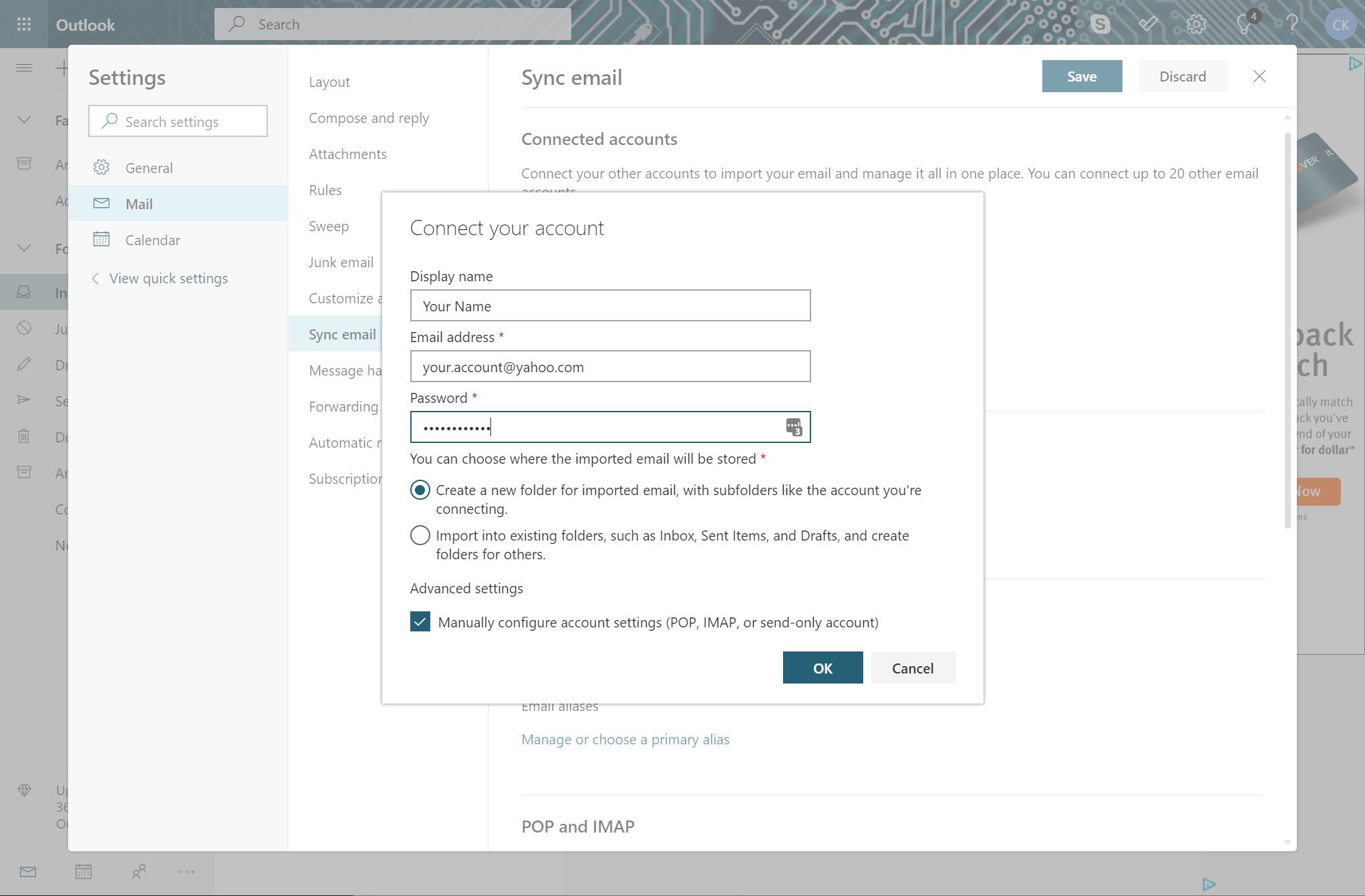Click the Cancel button to dismiss
This screenshot has height=896, width=1365.
tap(912, 667)
